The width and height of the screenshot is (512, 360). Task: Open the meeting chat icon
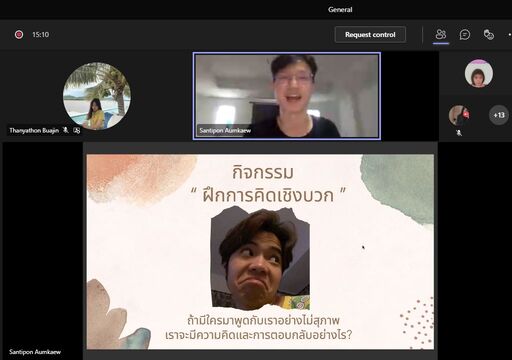465,34
